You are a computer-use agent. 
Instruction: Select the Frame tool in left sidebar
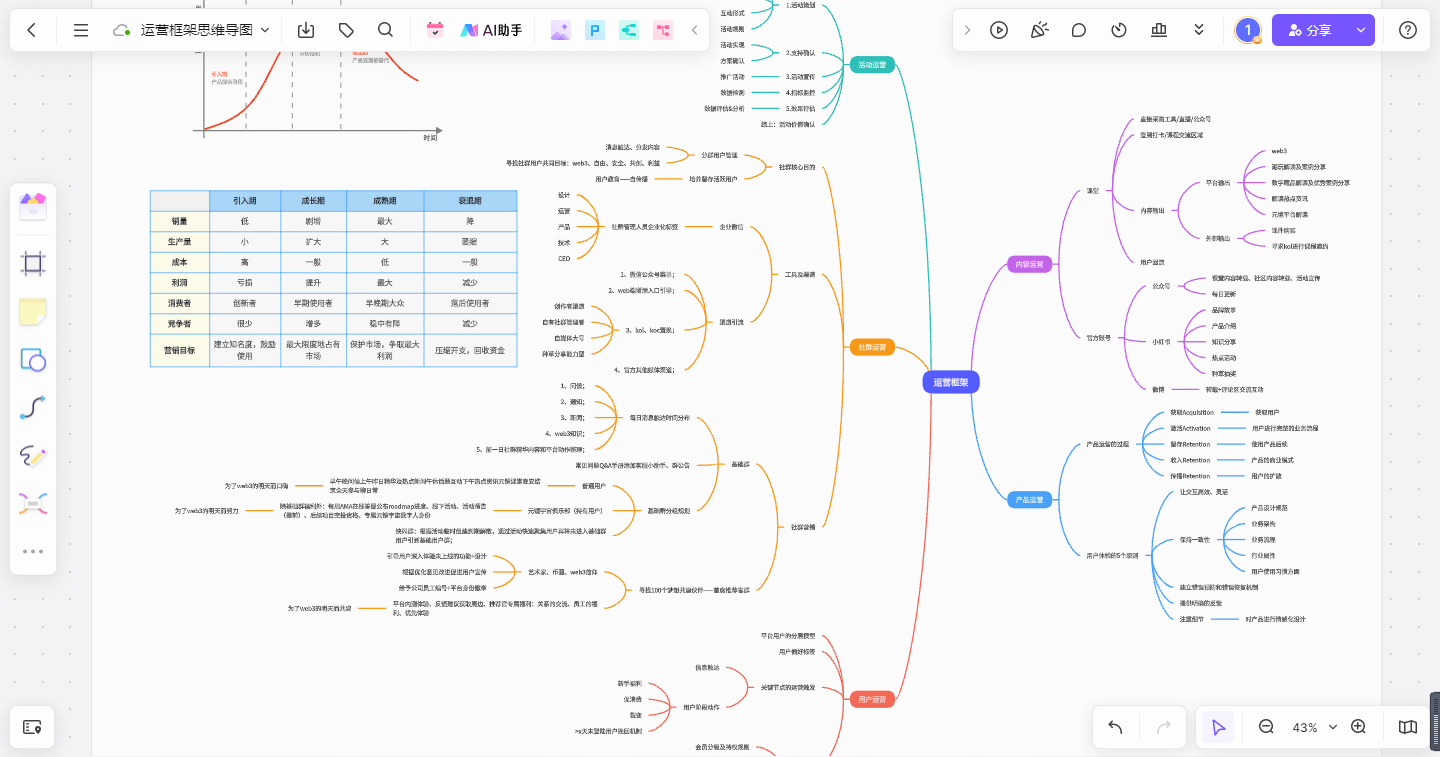point(33,263)
